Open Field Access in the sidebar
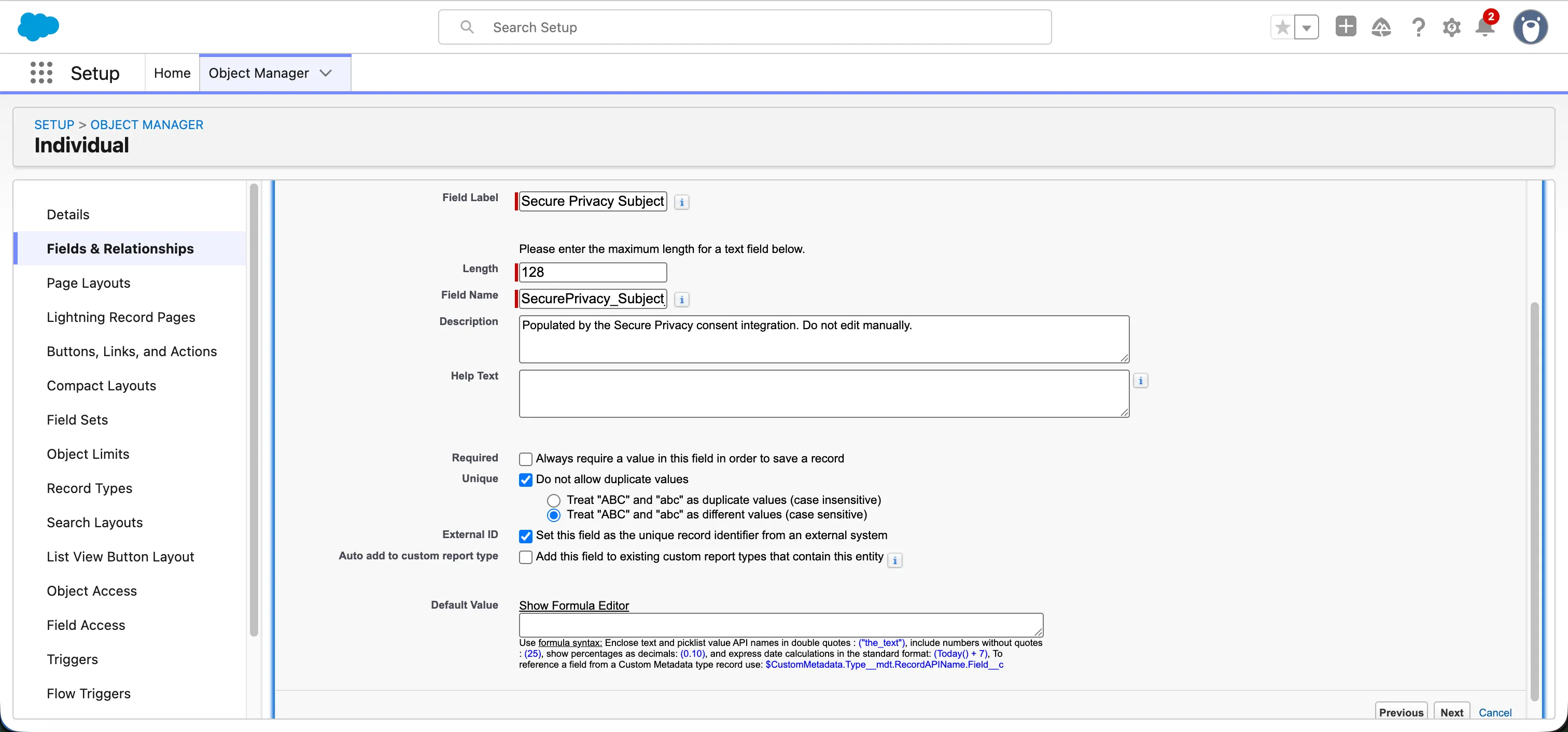The width and height of the screenshot is (1568, 732). [x=86, y=625]
